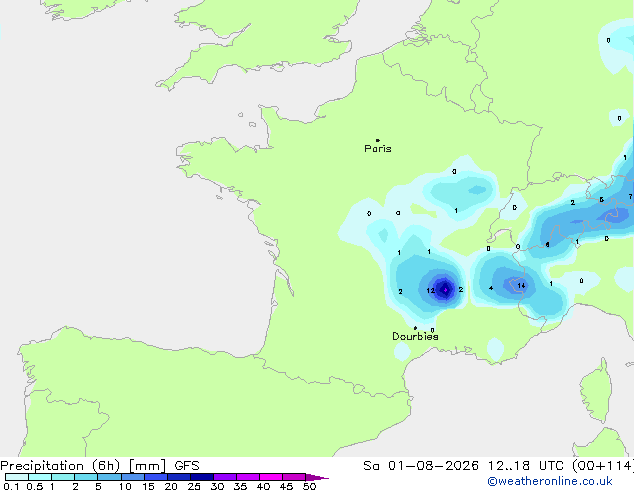Click the above-50 mm legend arrow tip
The image size is (634, 490).
317,477
